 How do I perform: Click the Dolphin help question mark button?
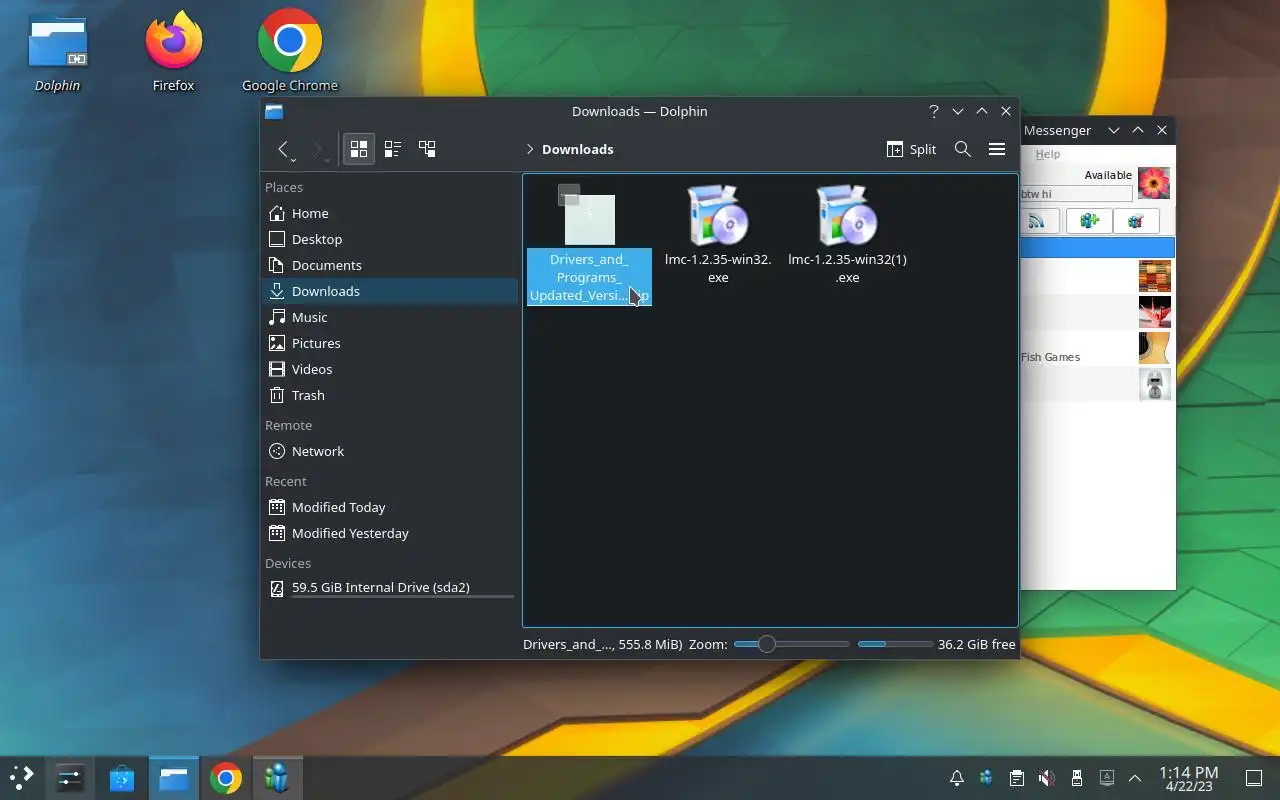934,111
